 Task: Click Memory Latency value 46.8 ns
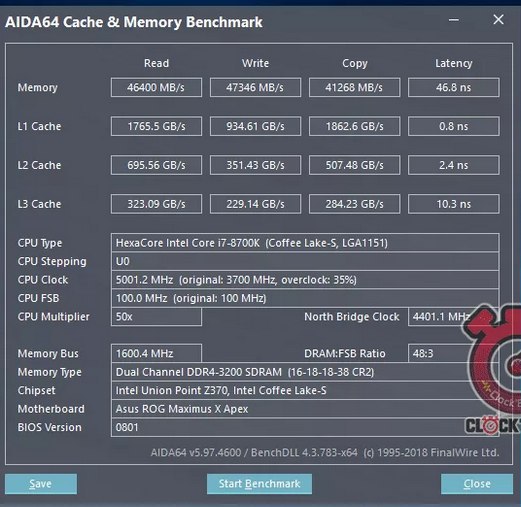pyautogui.click(x=454, y=88)
